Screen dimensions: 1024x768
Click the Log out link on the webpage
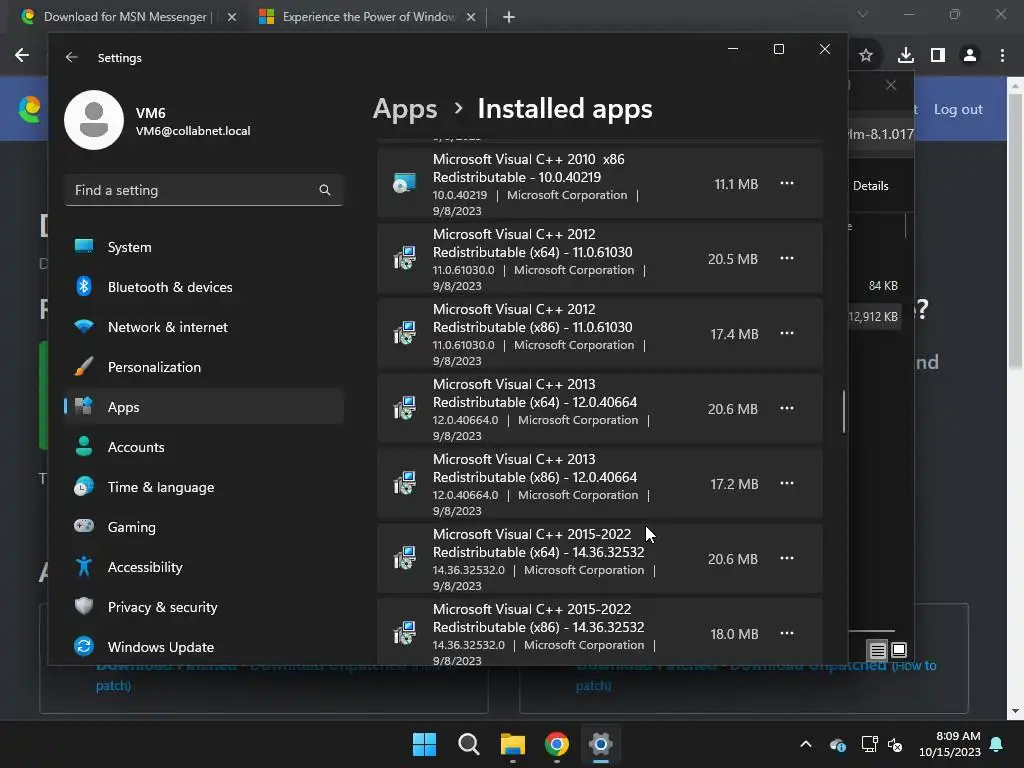point(958,109)
